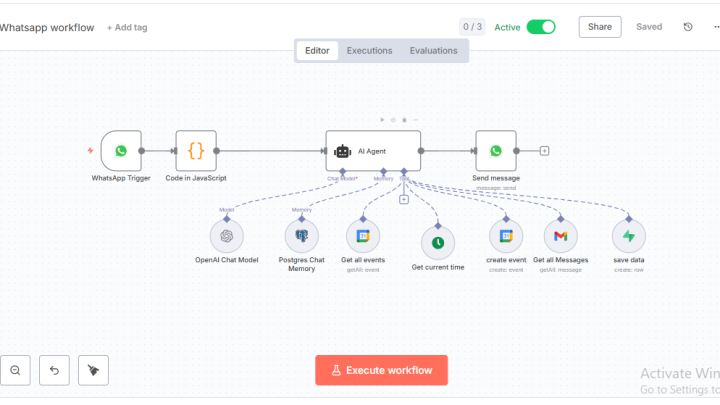Switch to the Evaluations tab
Image resolution: width=720 pixels, height=405 pixels.
coord(433,50)
